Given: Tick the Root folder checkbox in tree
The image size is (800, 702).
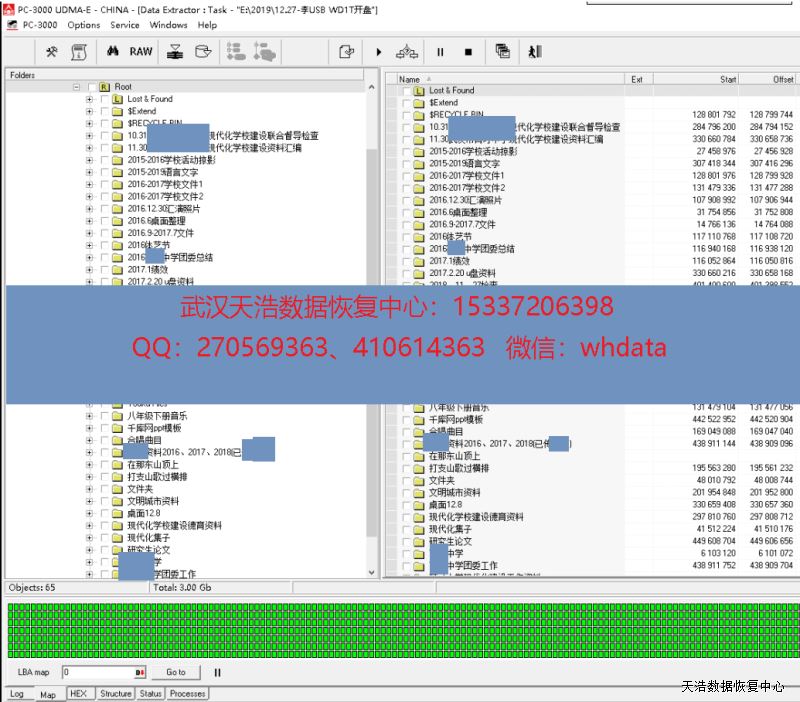Looking at the screenshot, I should click(93, 87).
